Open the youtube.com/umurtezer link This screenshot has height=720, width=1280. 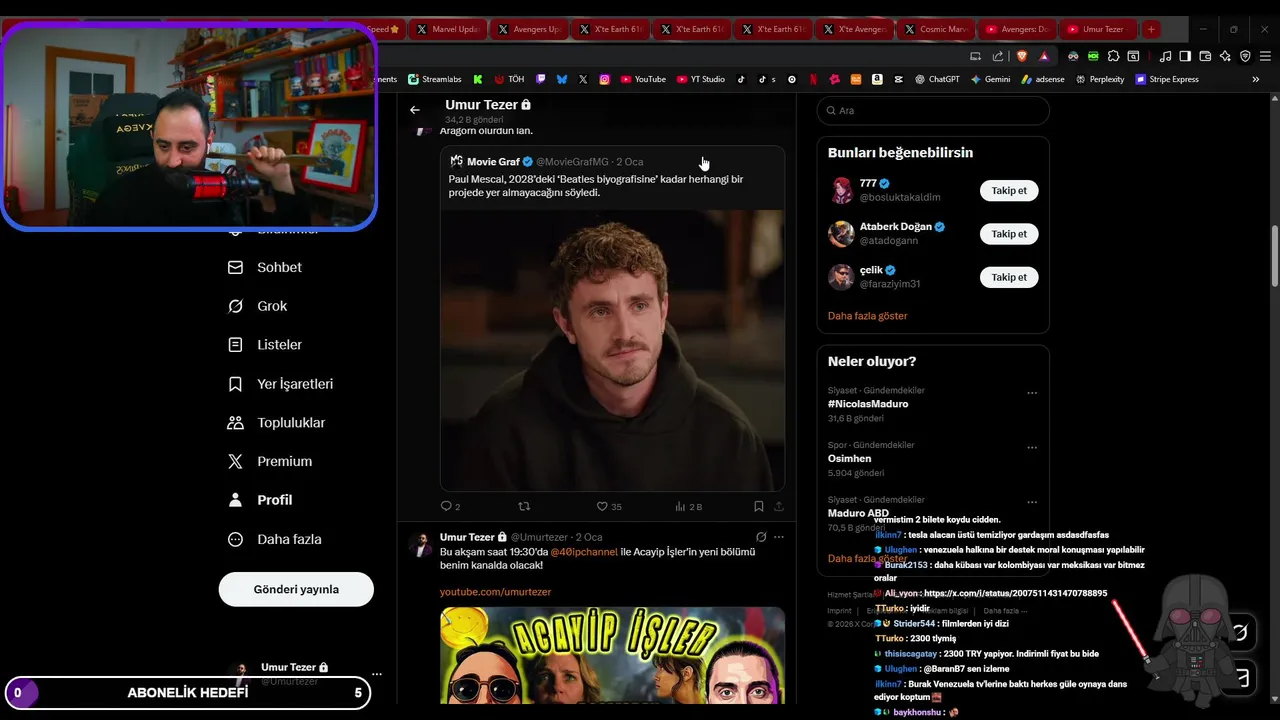coord(495,592)
